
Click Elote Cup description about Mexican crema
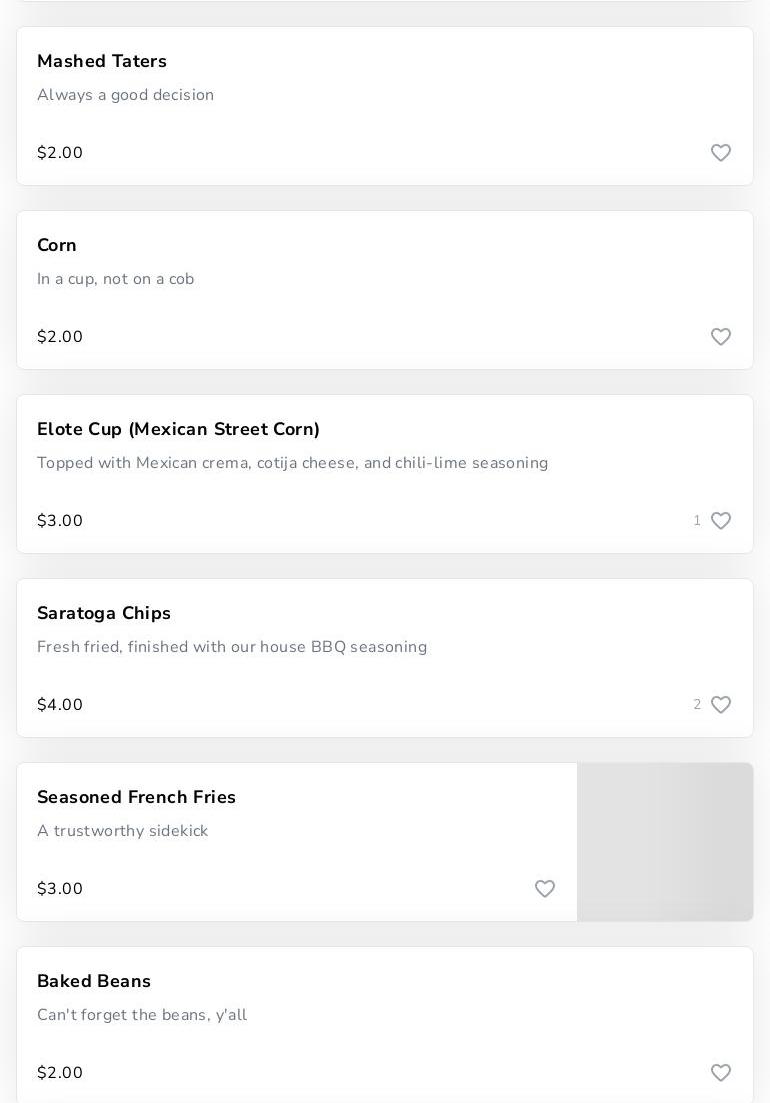point(292,464)
